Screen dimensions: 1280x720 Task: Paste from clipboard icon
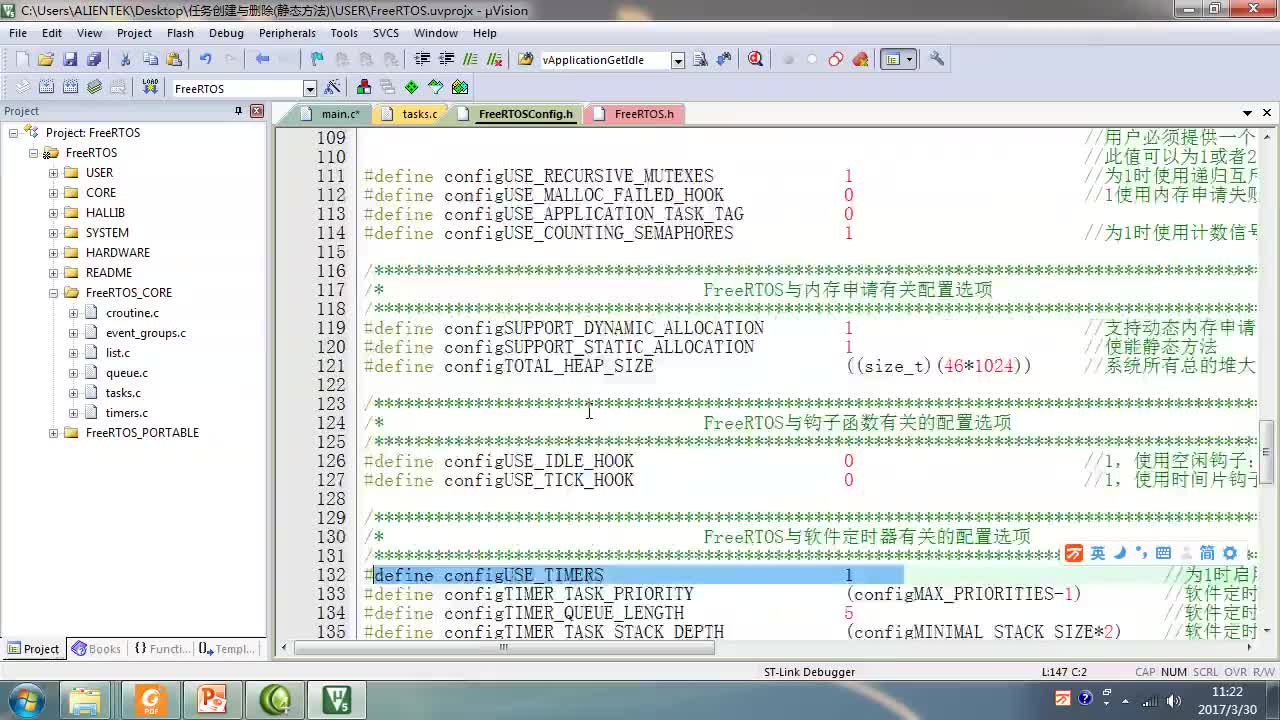174,59
